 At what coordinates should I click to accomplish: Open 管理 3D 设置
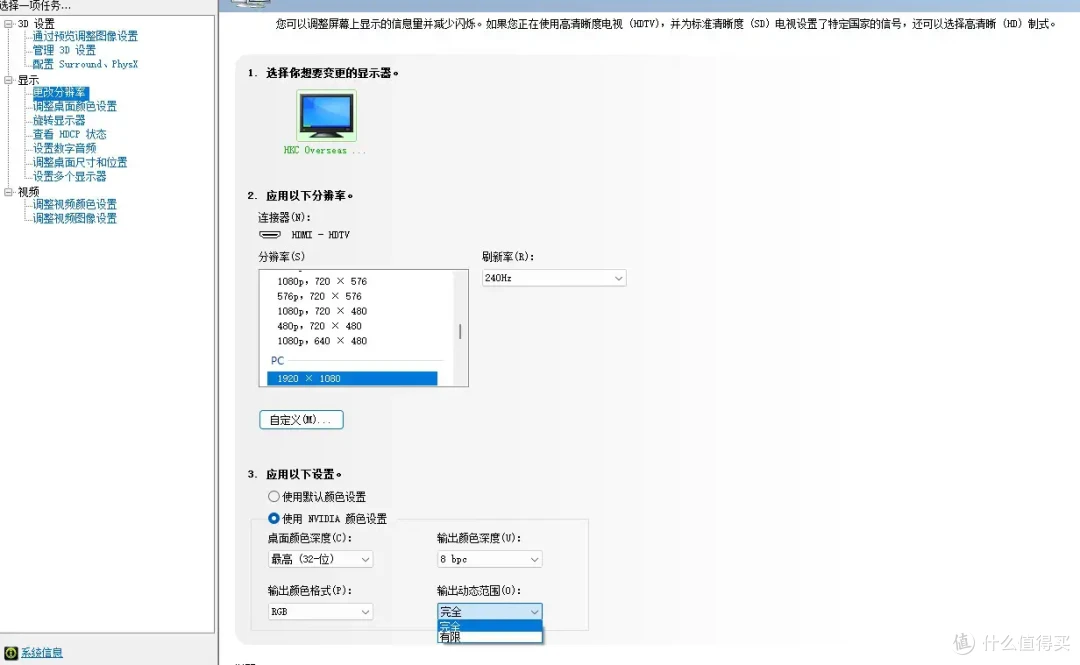pyautogui.click(x=64, y=50)
